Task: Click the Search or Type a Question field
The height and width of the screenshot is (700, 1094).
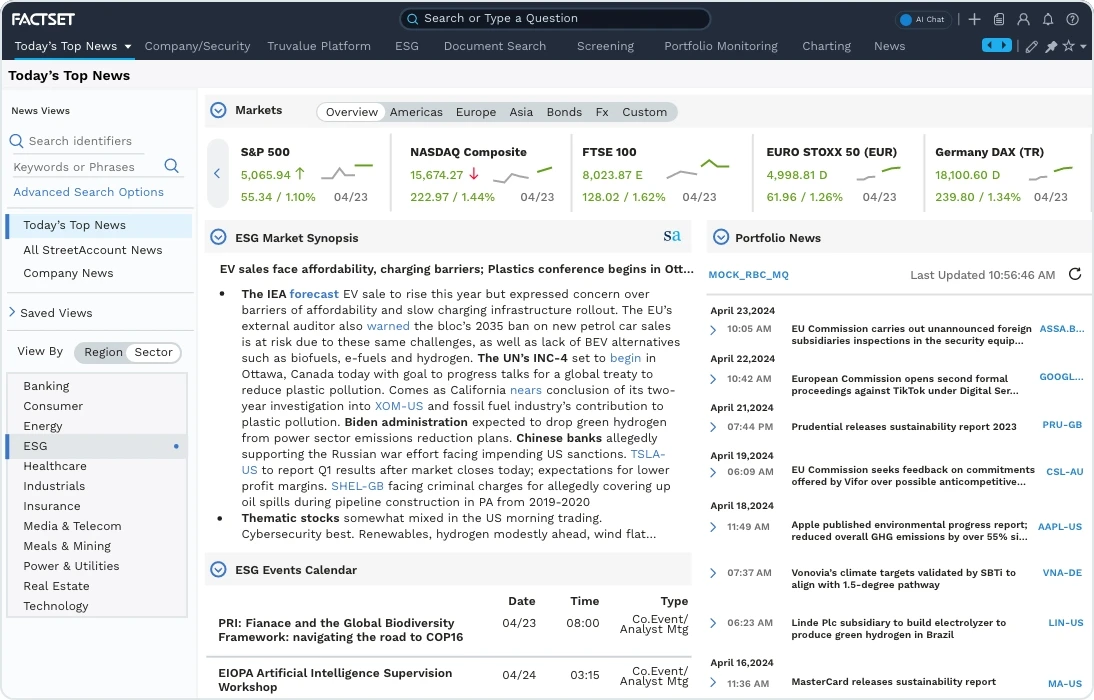Action: 554,18
